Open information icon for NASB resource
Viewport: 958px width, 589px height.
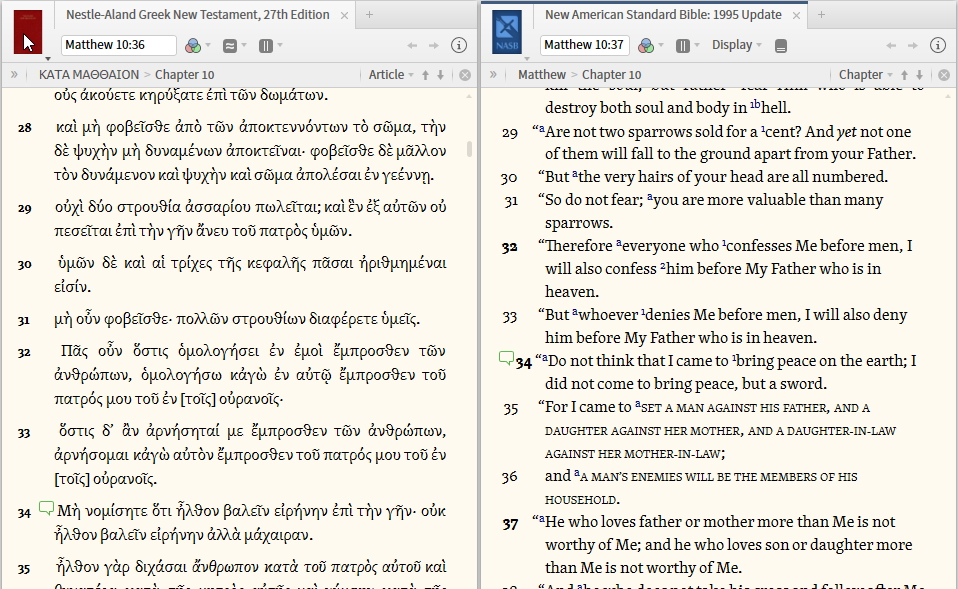click(x=938, y=45)
